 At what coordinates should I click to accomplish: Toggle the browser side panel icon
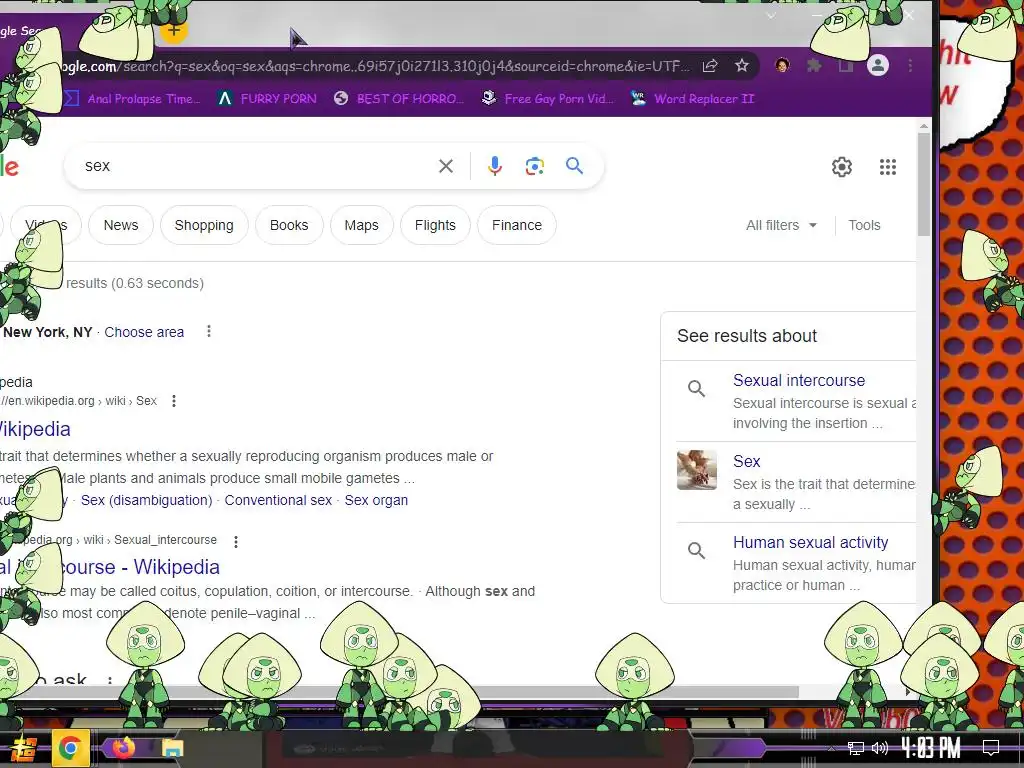(x=846, y=65)
